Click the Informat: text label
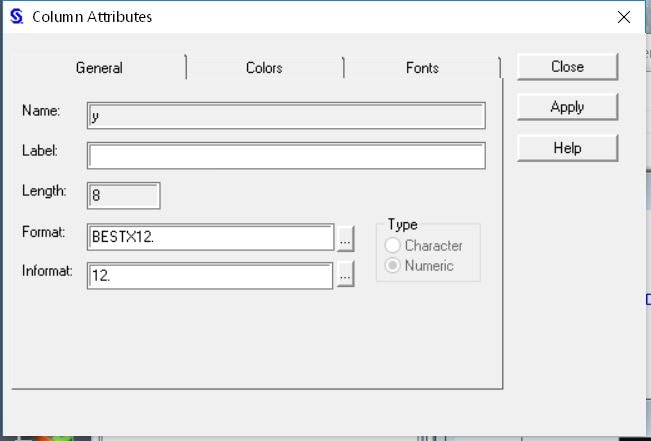651x441 pixels. pyautogui.click(x=47, y=271)
